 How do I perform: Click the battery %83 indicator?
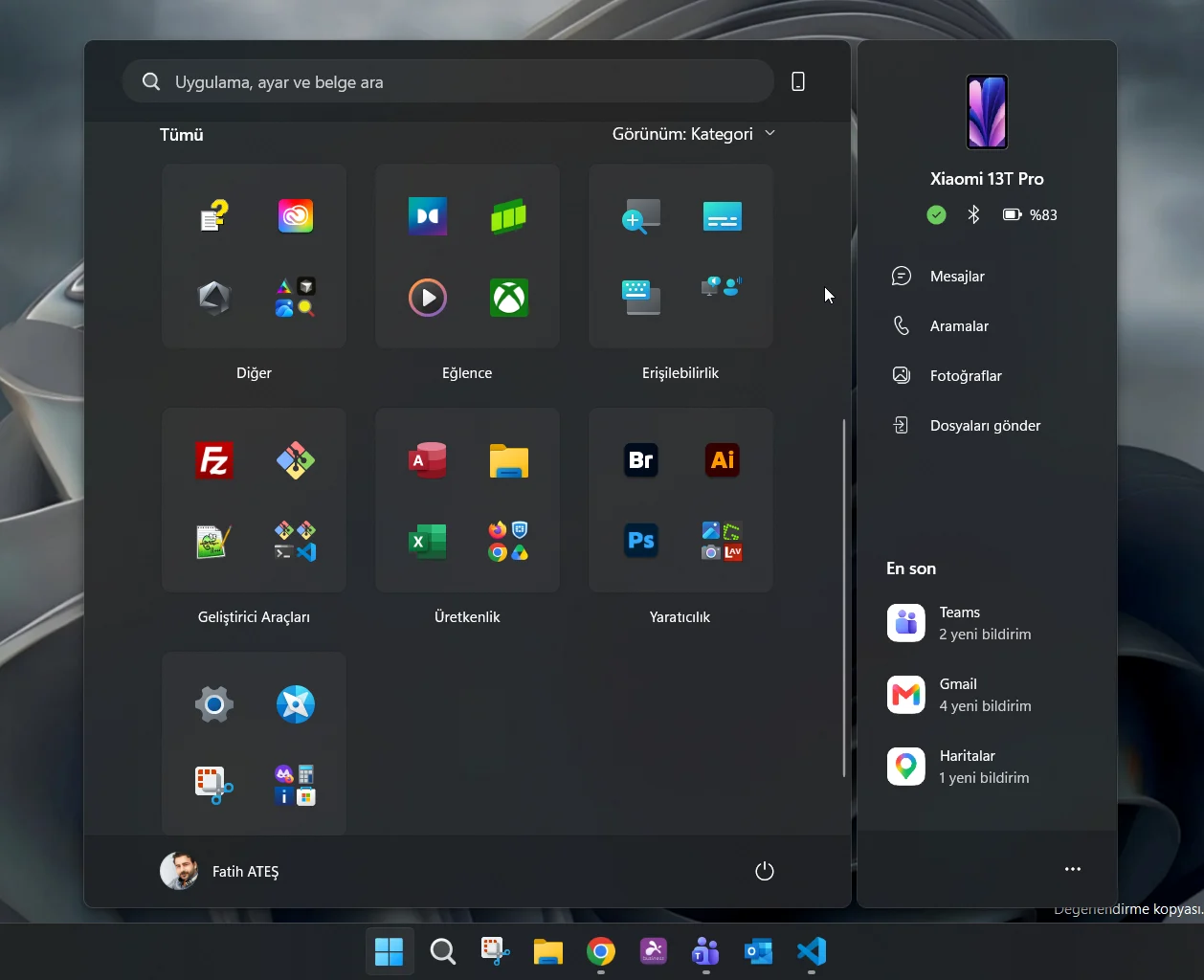[x=1030, y=214]
